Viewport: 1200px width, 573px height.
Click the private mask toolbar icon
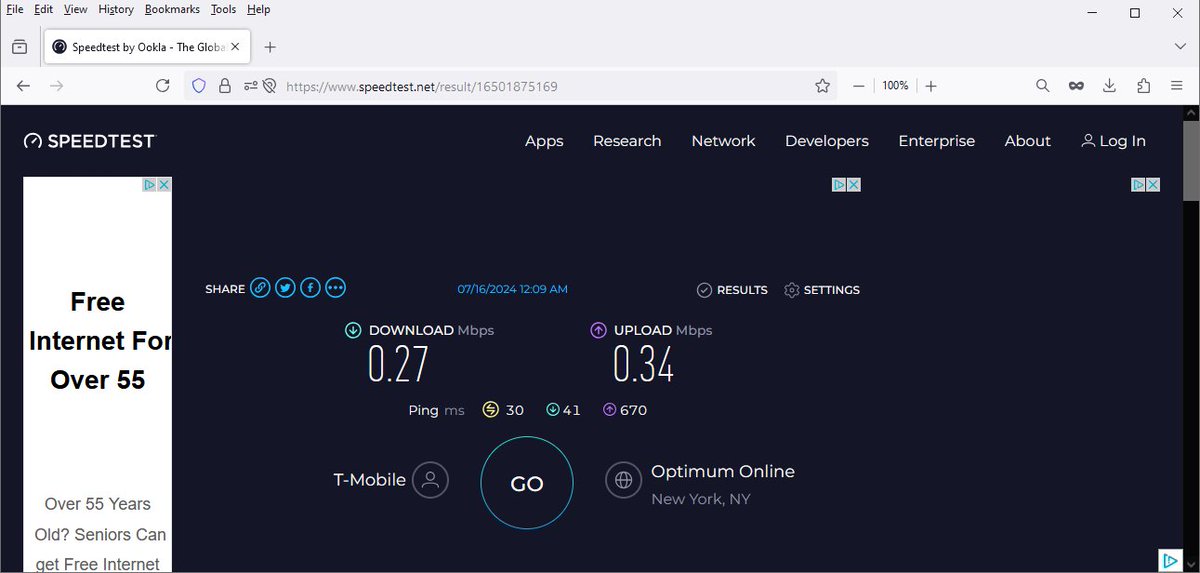tap(1076, 86)
